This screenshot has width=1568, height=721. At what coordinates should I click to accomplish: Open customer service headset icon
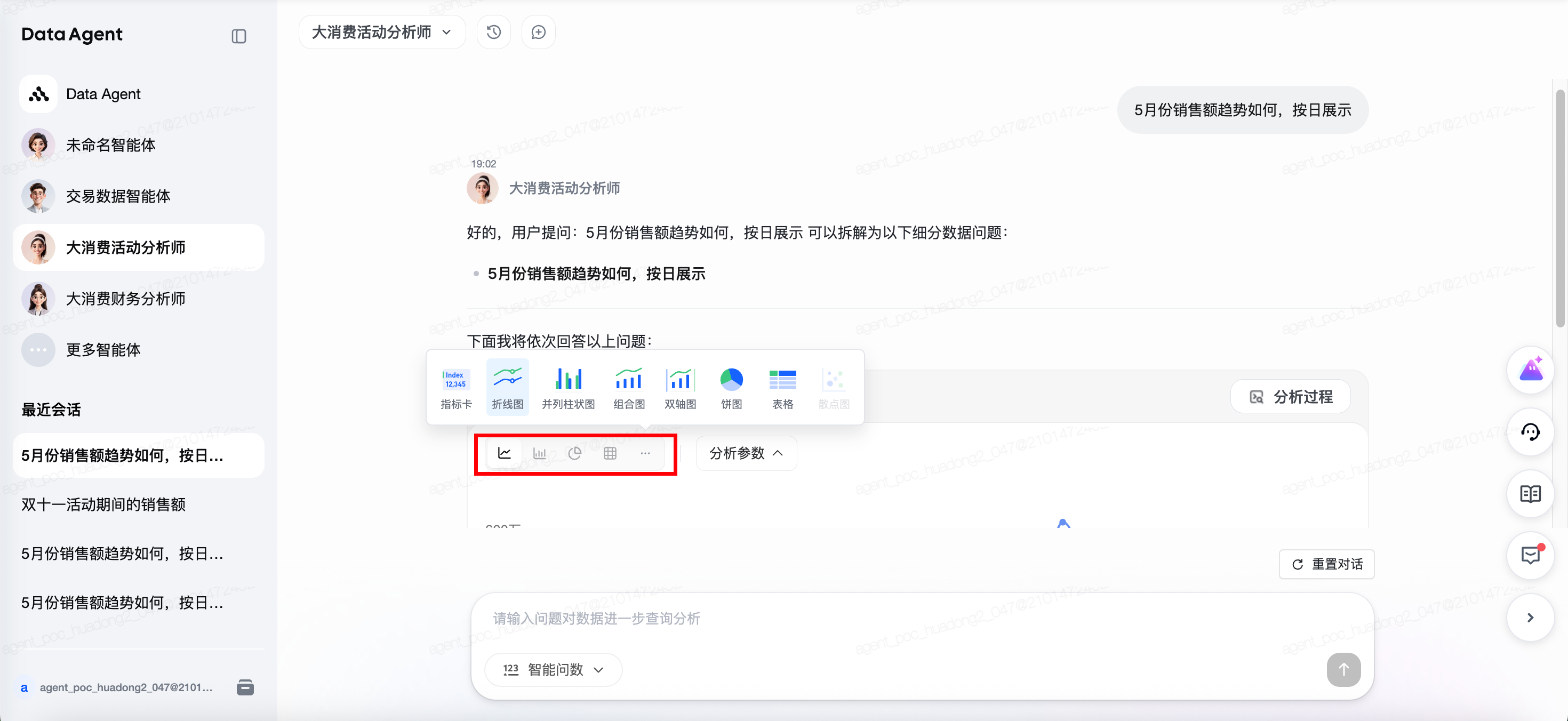1530,432
